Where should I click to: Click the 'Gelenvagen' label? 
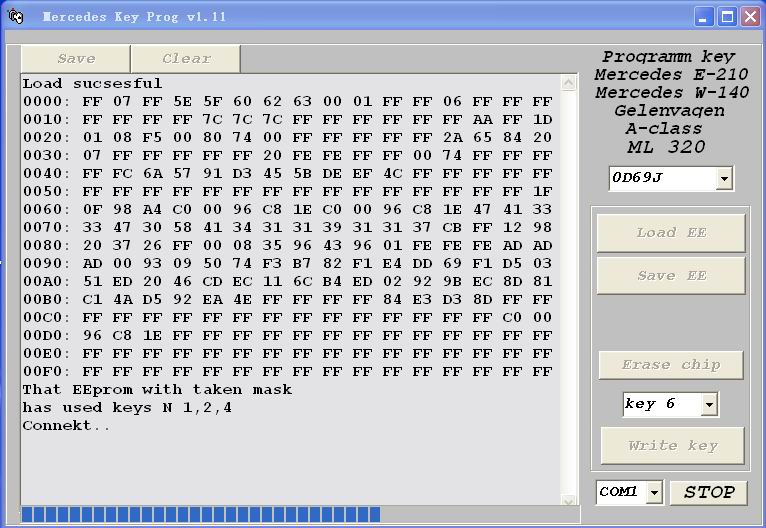669,111
